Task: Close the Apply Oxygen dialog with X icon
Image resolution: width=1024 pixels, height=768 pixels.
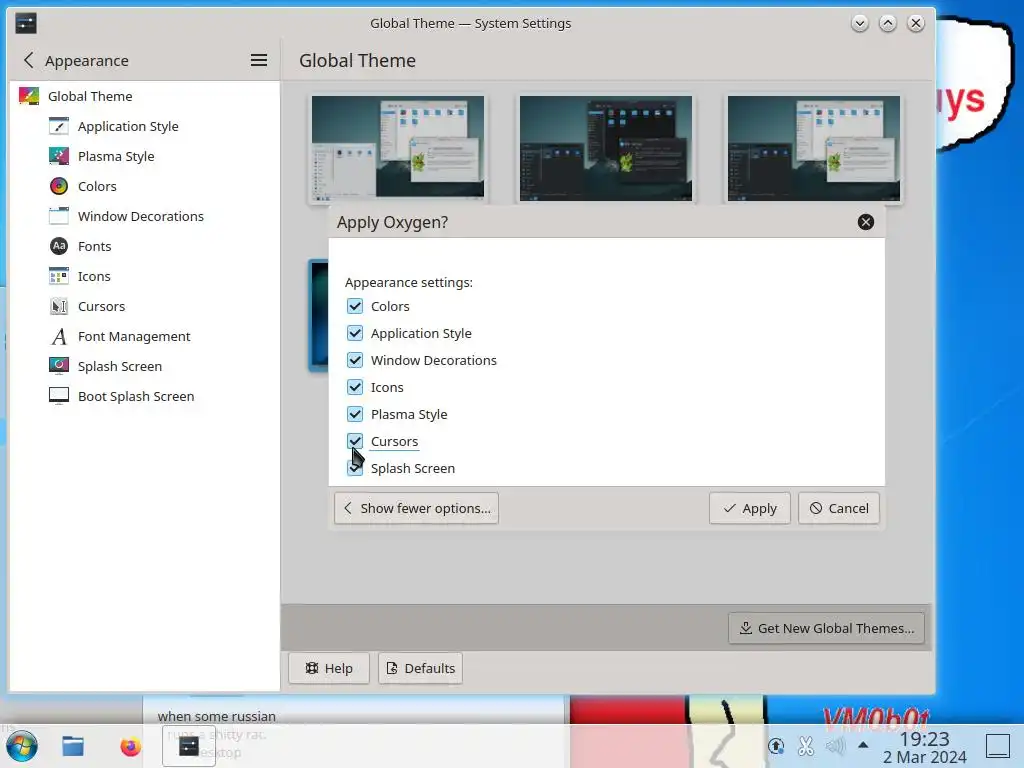Action: click(865, 222)
